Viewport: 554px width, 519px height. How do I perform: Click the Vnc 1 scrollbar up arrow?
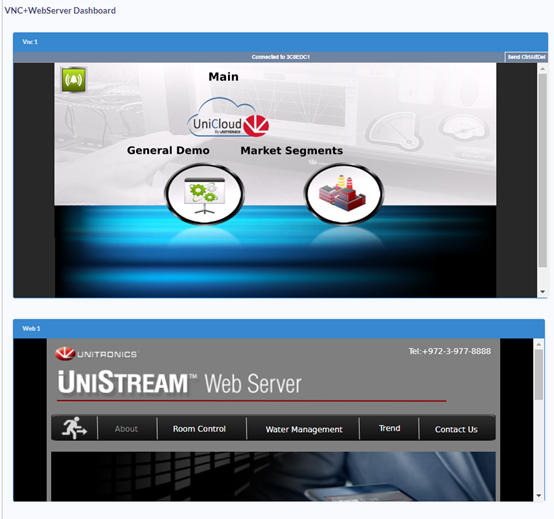543,69
